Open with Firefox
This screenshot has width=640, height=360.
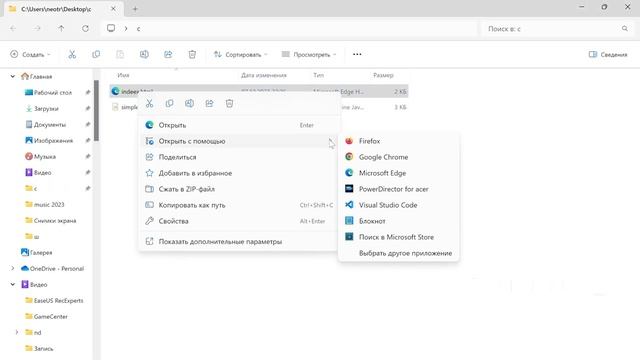coord(399,141)
